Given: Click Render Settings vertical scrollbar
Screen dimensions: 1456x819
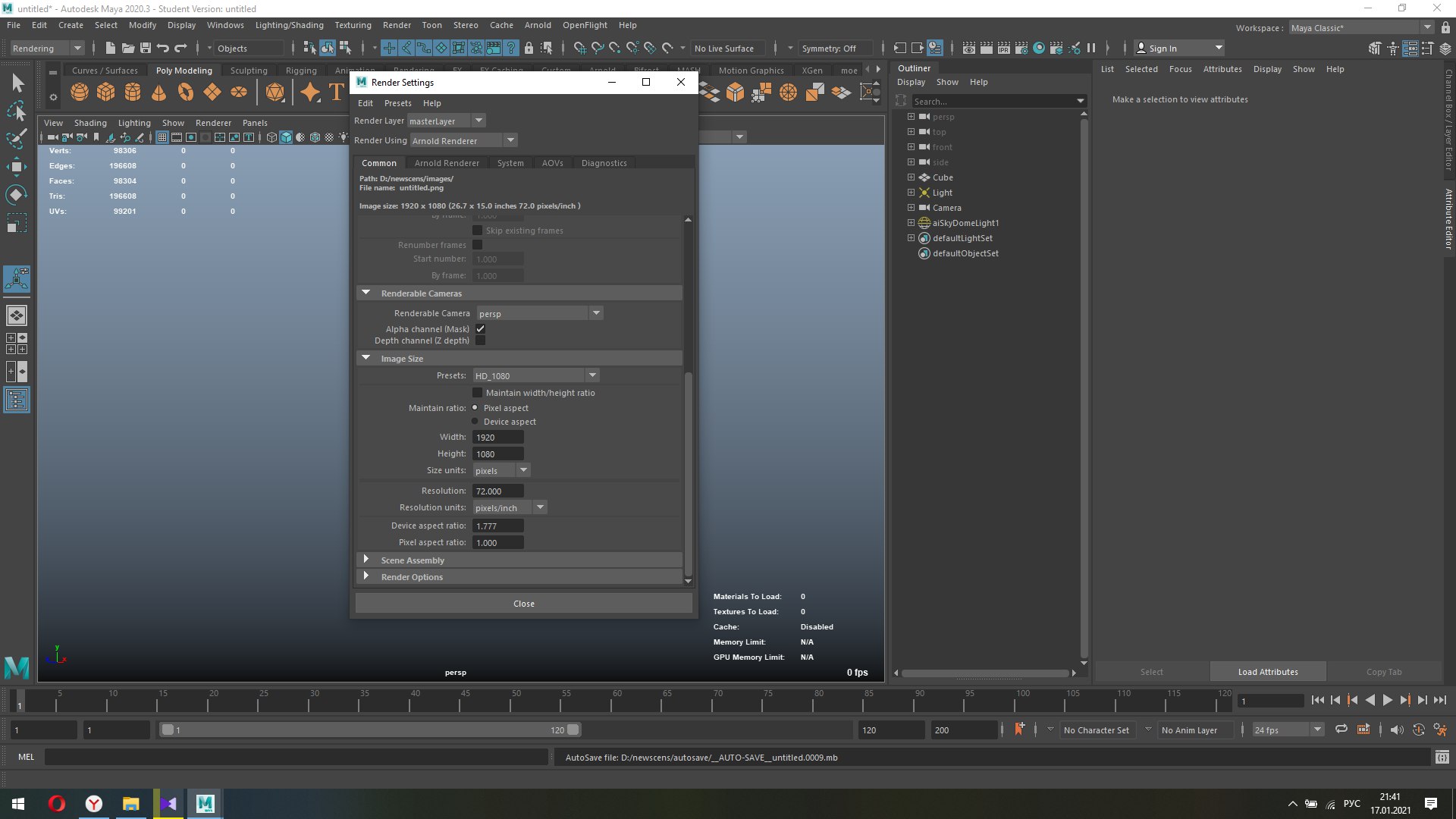Looking at the screenshot, I should tap(688, 474).
